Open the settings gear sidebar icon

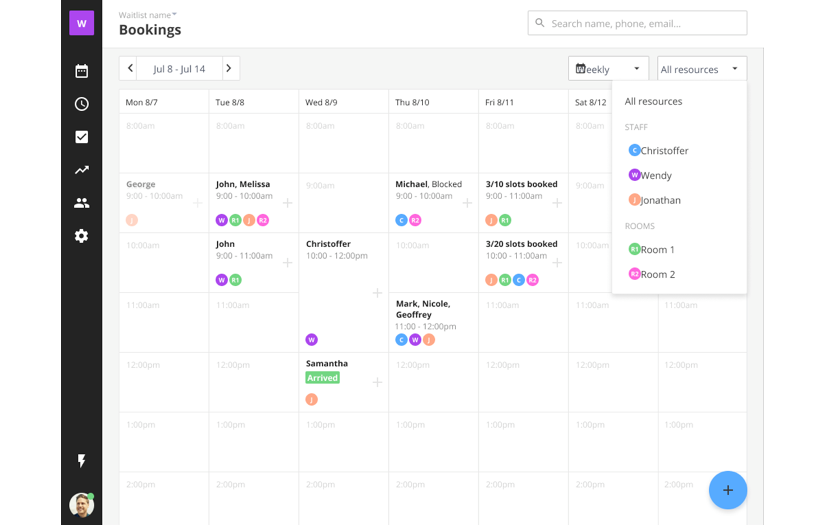pos(82,236)
